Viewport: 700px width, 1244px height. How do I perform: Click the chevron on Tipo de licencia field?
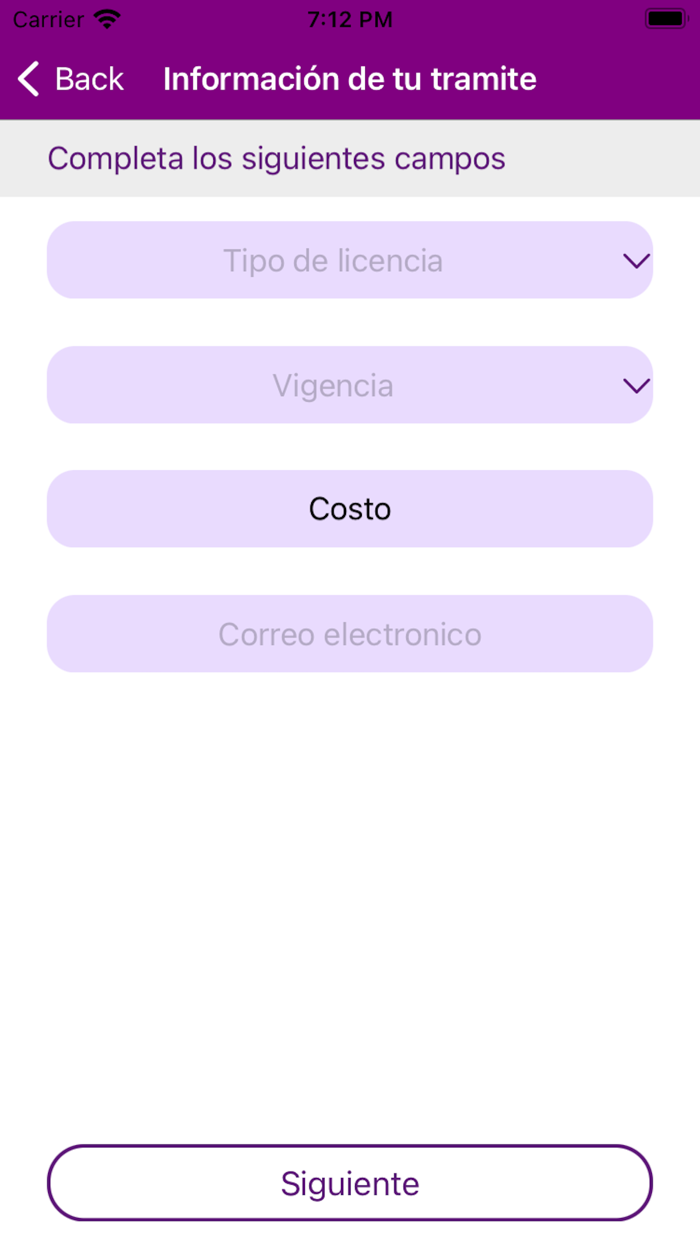[635, 260]
